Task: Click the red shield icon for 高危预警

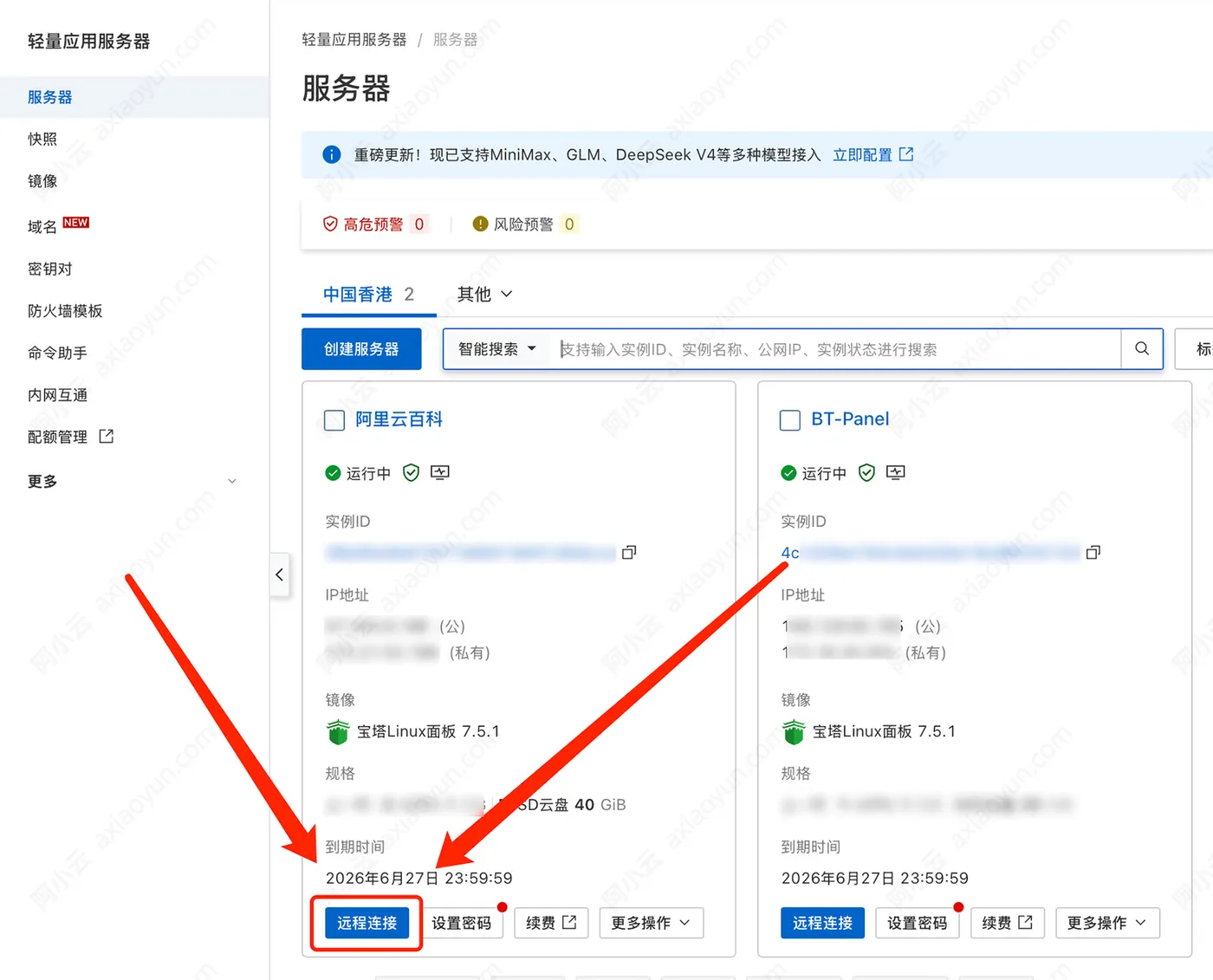Action: pos(330,224)
